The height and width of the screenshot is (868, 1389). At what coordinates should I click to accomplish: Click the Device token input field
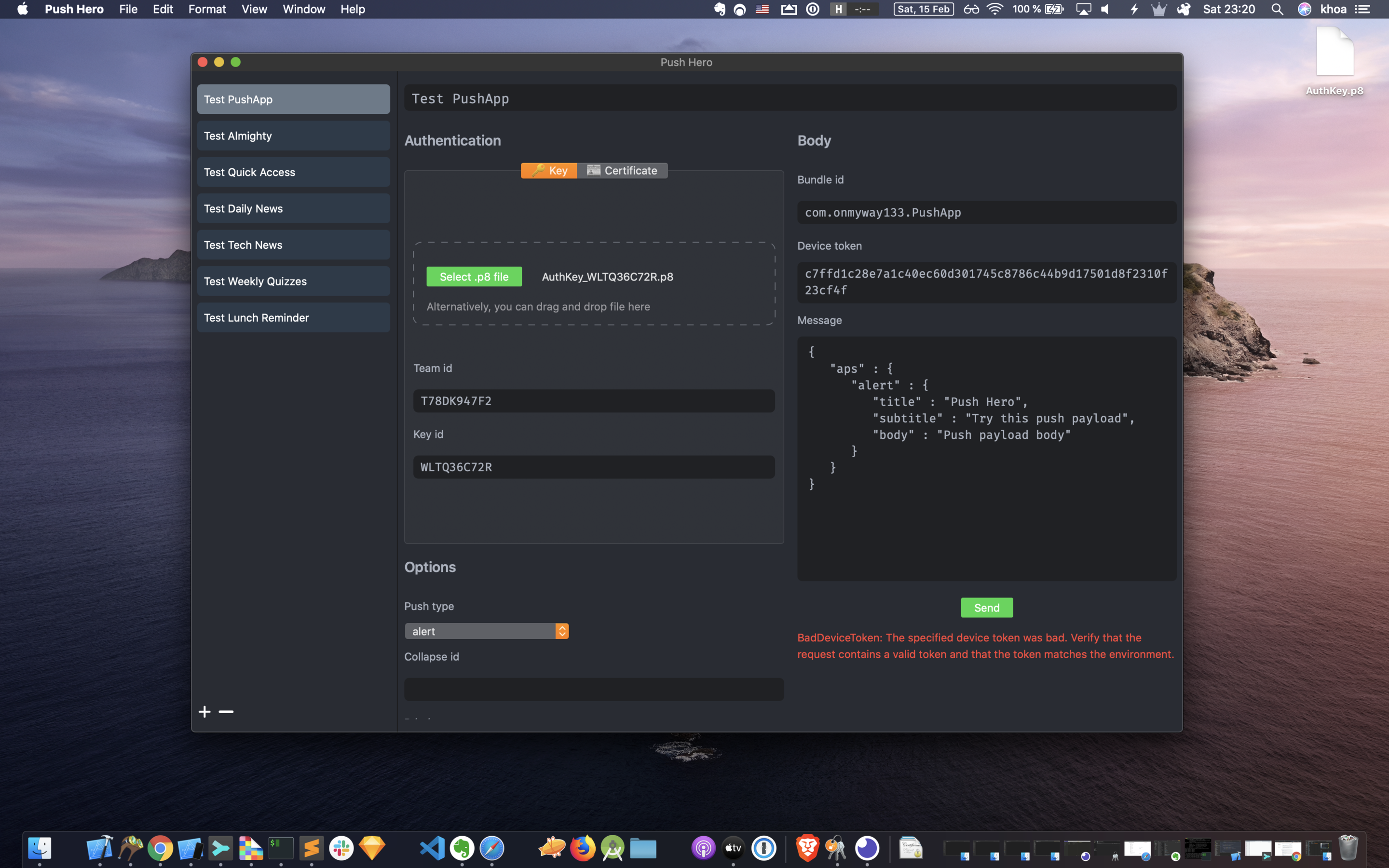tap(987, 282)
